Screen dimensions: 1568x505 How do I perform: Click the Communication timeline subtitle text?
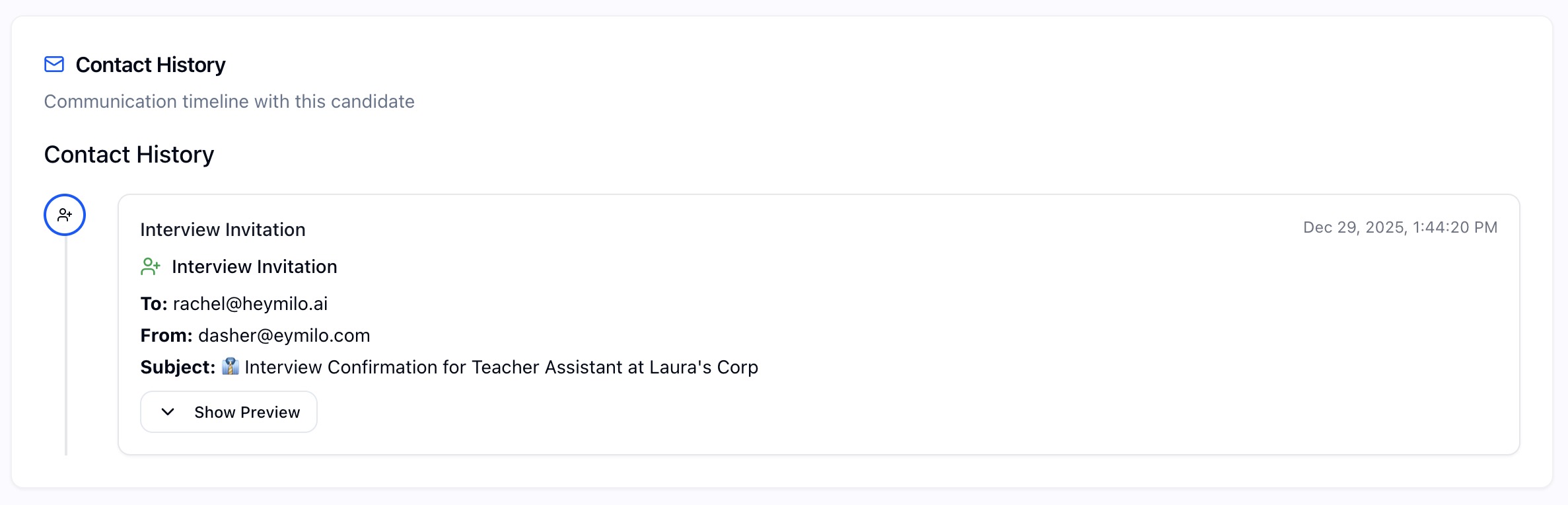click(229, 101)
